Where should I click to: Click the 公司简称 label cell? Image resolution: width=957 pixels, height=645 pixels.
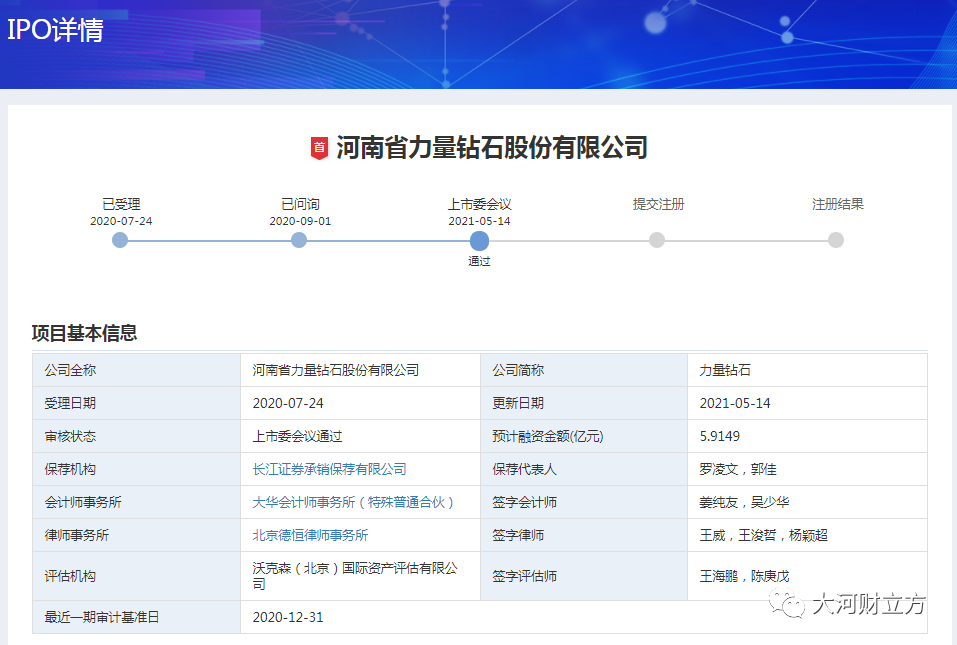coord(584,370)
